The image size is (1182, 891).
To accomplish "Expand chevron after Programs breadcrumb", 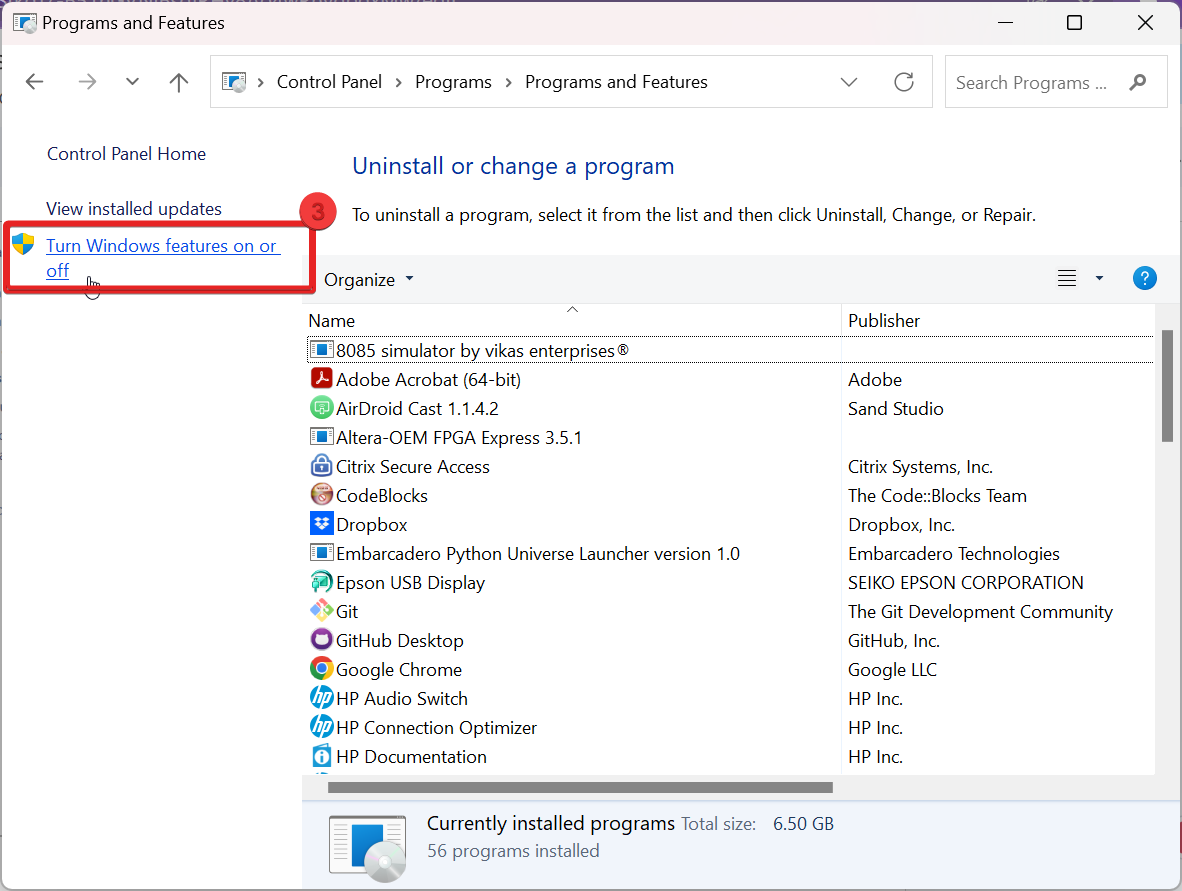I will tap(509, 82).
